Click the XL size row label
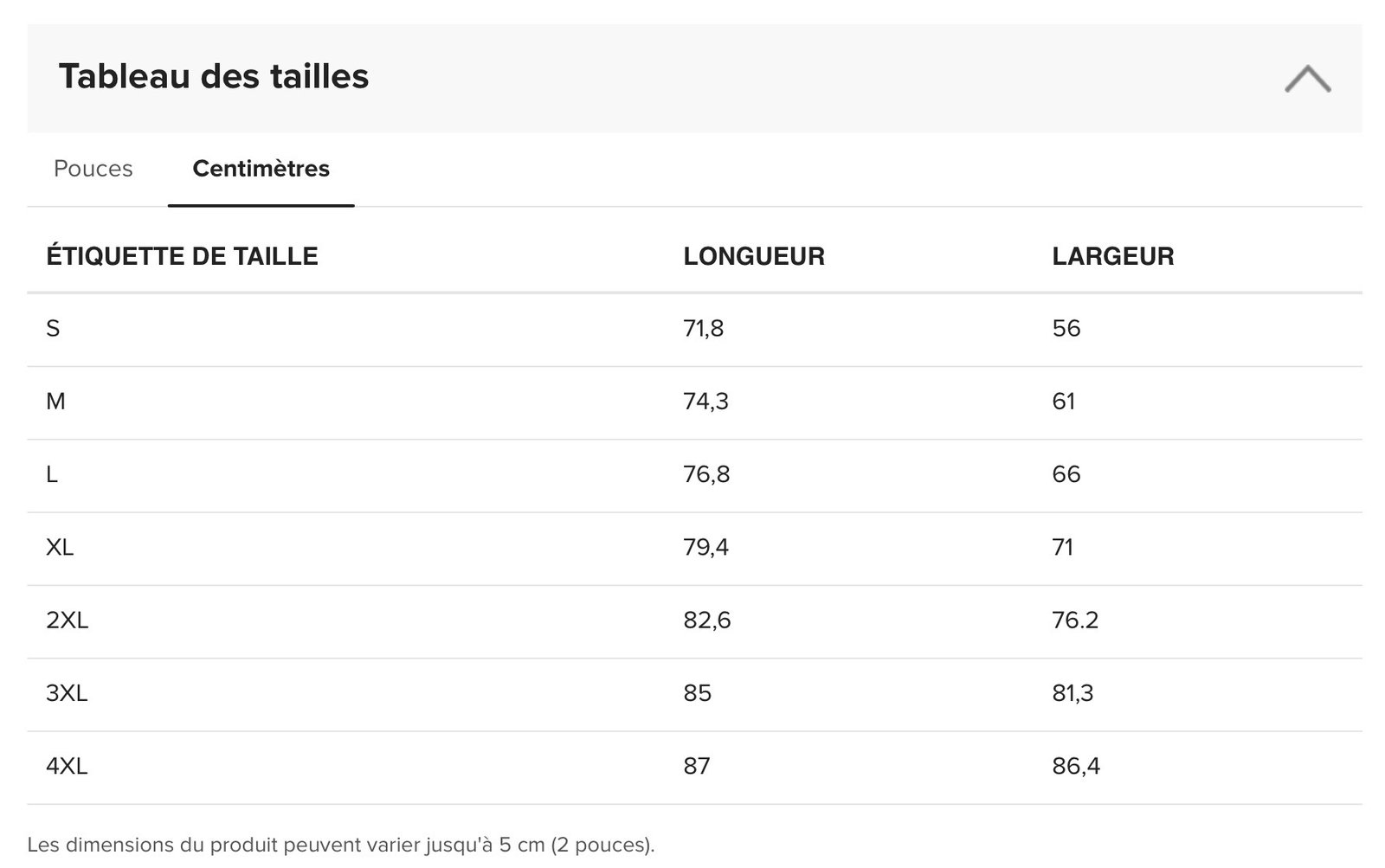The width and height of the screenshot is (1385, 868). [60, 548]
